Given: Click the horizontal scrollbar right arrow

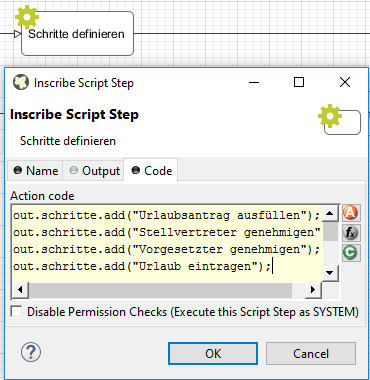Looking at the screenshot, I should coord(313,290).
